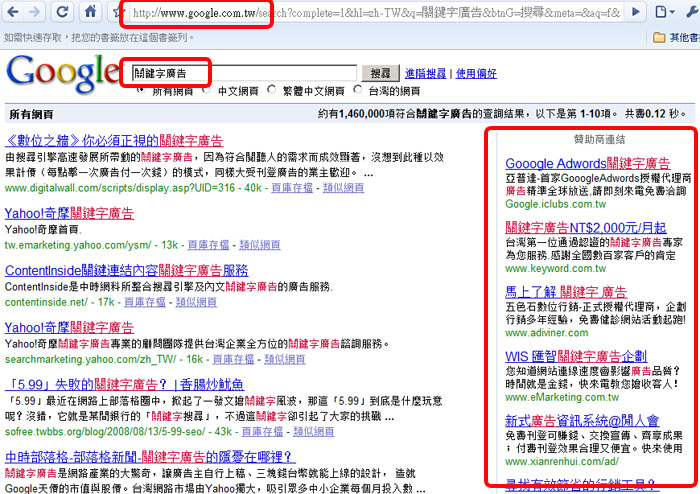Open the 關鍵字廣告NT$2,000元/月起 sponsored link
The height and width of the screenshot is (494, 700).
click(586, 228)
